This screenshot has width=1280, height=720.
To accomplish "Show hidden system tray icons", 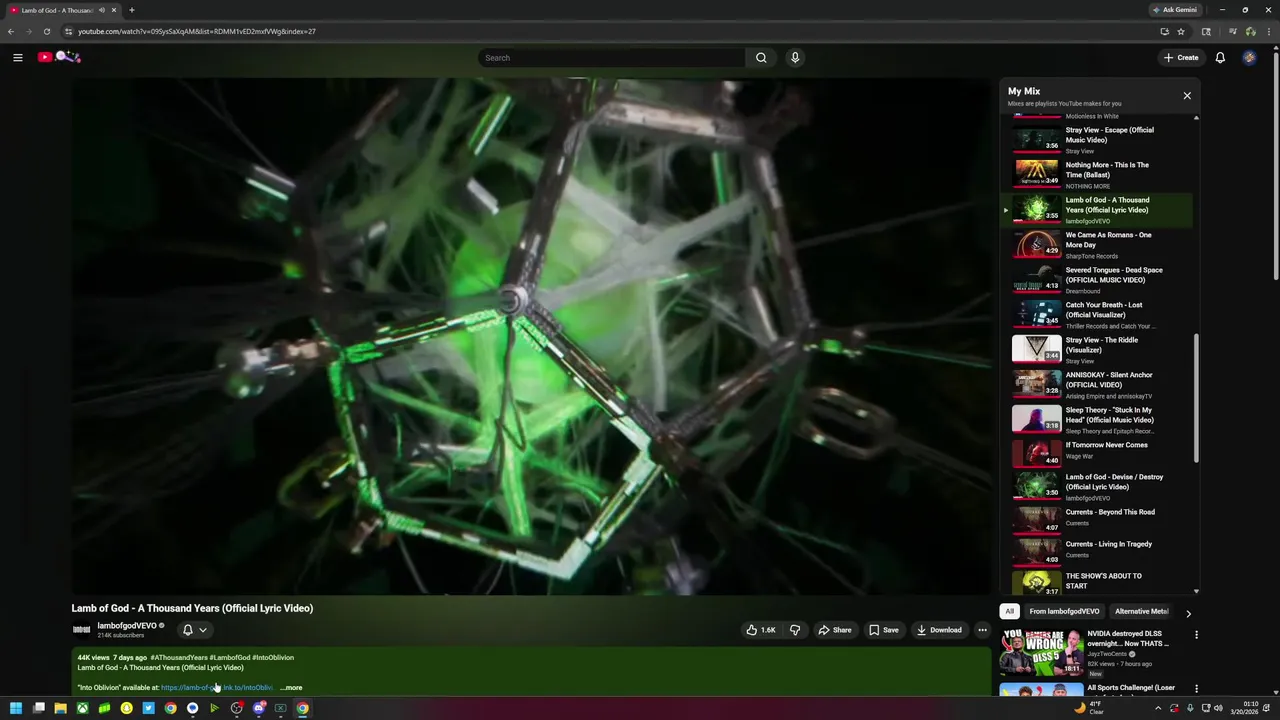I will [x=1158, y=708].
